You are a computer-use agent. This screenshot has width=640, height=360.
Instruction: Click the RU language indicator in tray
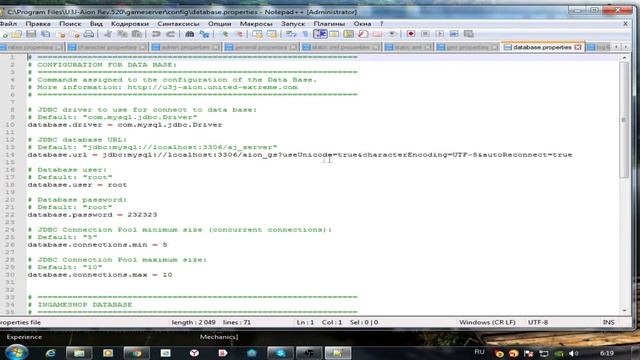coord(479,352)
